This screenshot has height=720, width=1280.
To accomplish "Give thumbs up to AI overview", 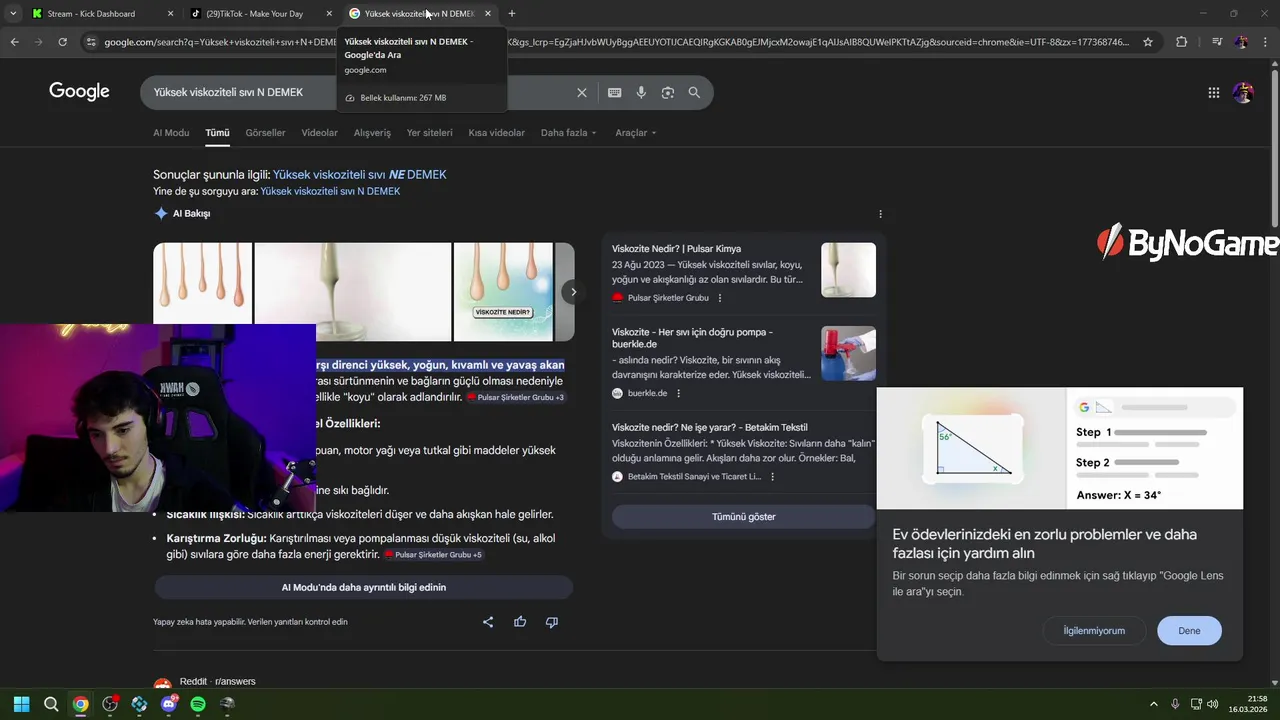I will pyautogui.click(x=520, y=622).
